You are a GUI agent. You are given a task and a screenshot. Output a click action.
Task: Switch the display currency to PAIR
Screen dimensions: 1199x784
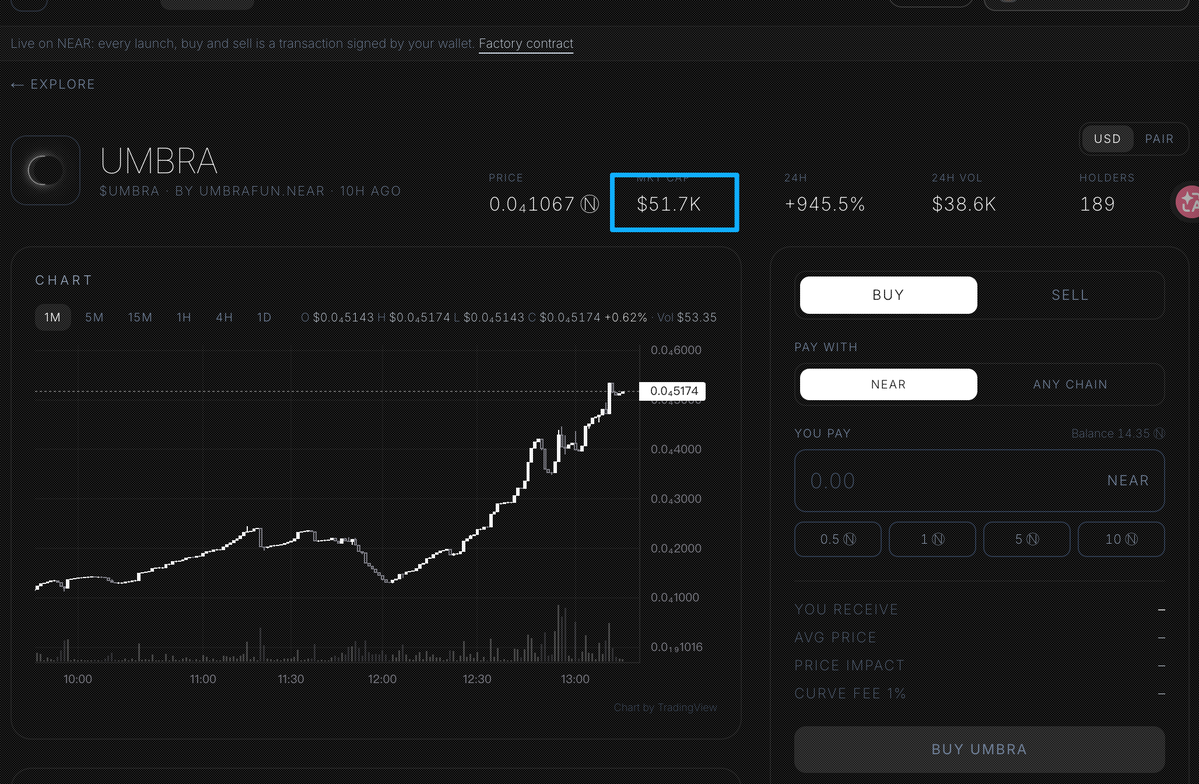click(x=1158, y=138)
